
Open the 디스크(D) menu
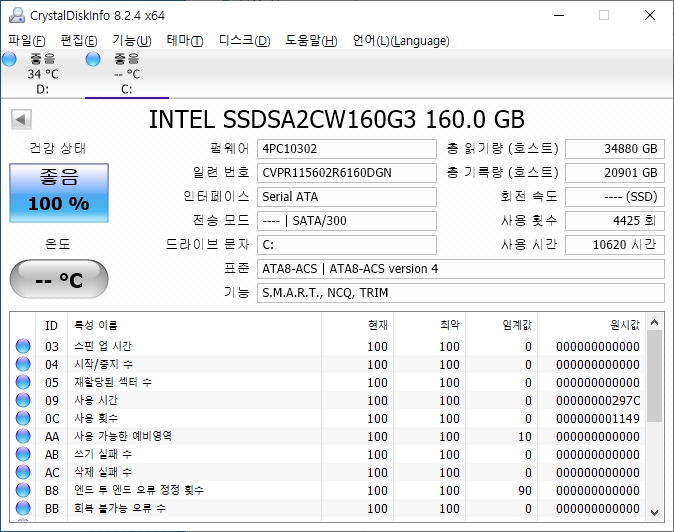(245, 41)
